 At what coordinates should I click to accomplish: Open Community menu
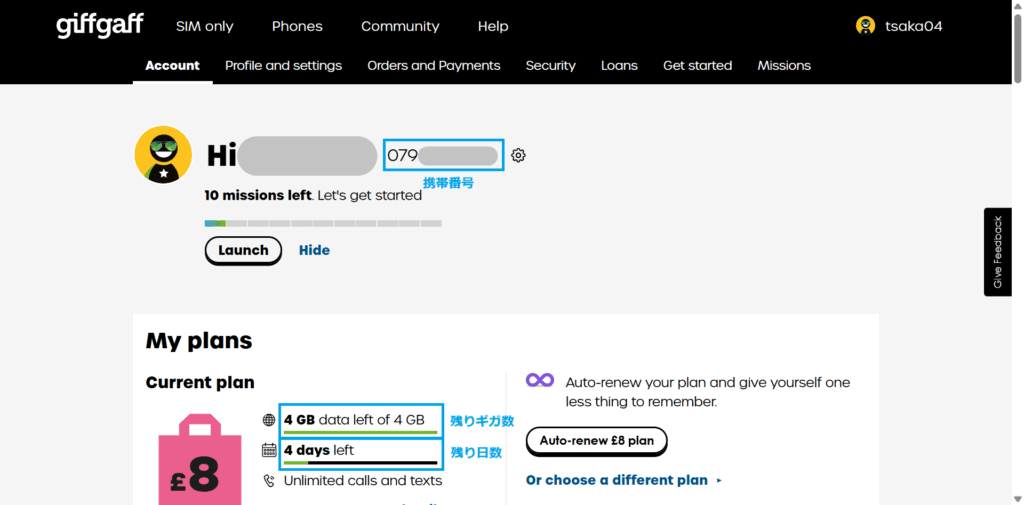400,27
